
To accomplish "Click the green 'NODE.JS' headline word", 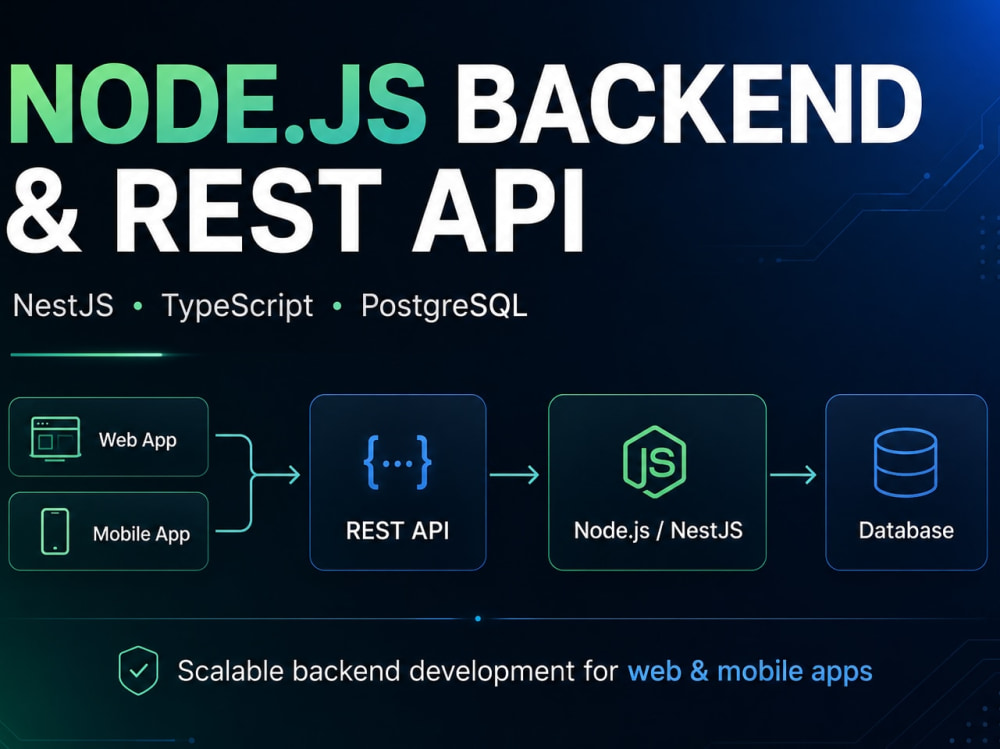I will coord(216,105).
